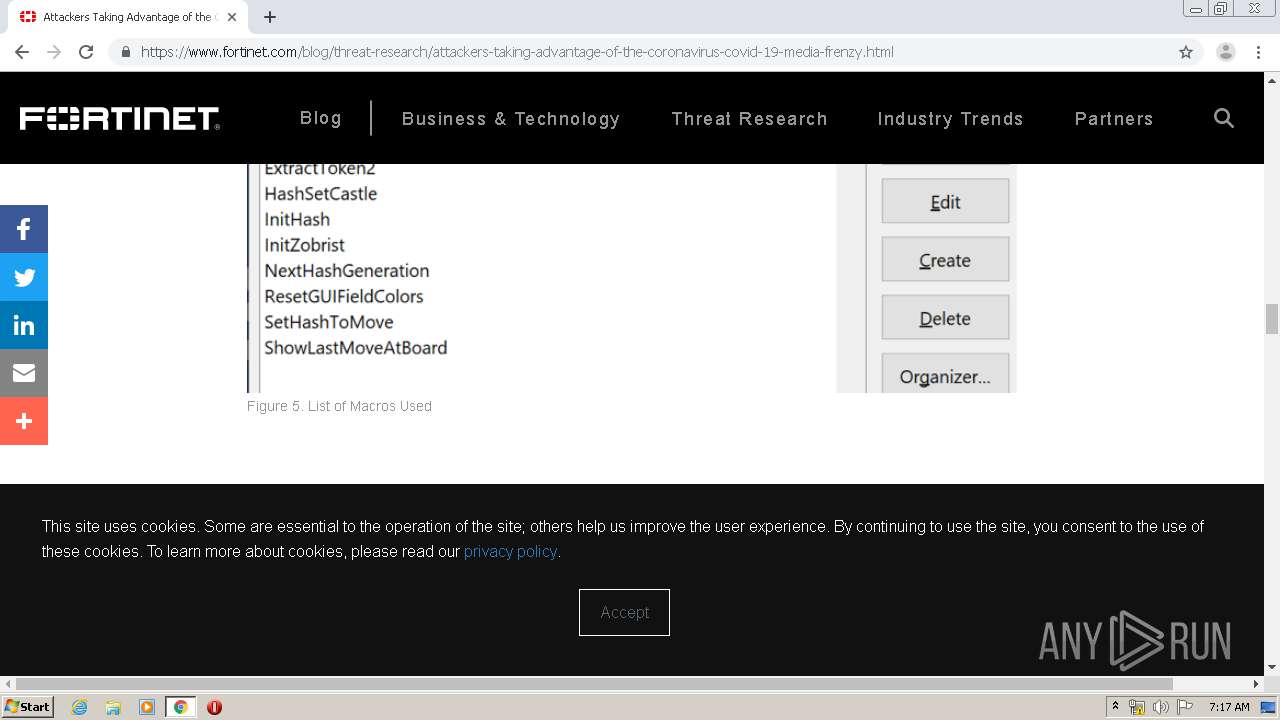Image resolution: width=1280 pixels, height=720 pixels.
Task: Open the red Opera taskbar icon
Action: tap(214, 707)
